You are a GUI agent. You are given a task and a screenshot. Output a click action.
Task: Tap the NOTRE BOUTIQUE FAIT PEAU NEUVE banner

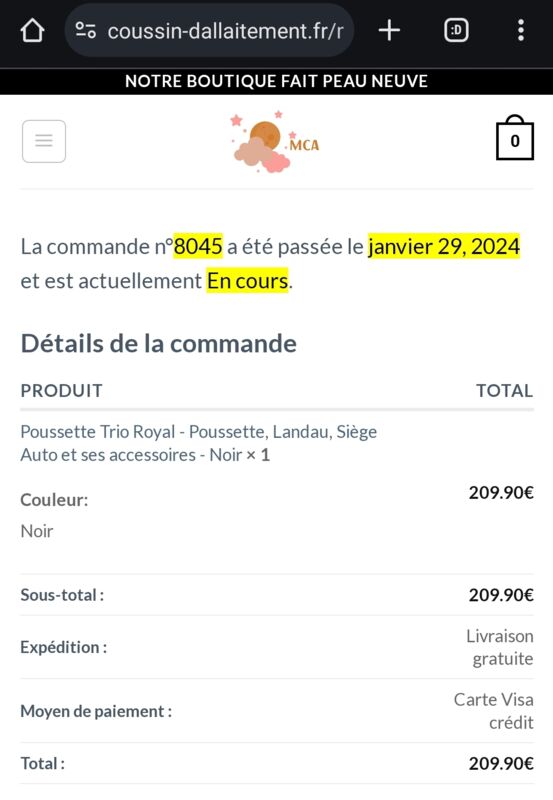click(x=276, y=81)
